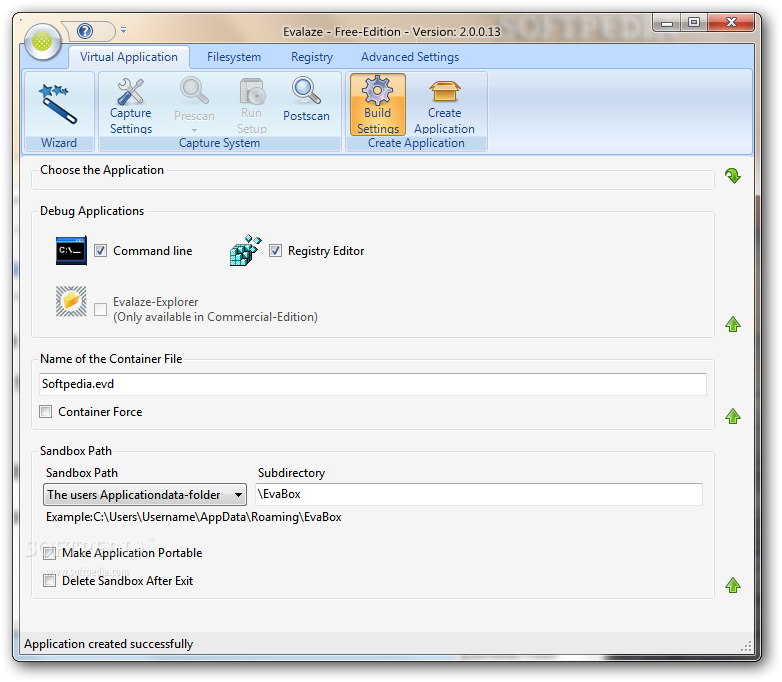Switch to the Virtual Application tab
782x682 pixels.
coord(129,57)
